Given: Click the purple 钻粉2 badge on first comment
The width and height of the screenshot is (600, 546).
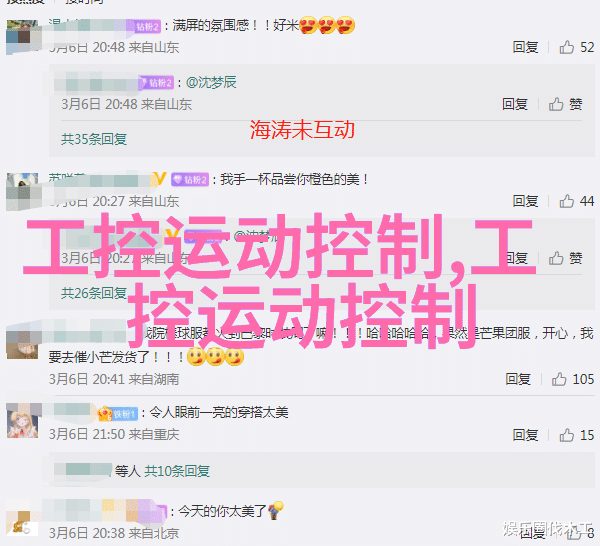Looking at the screenshot, I should click(148, 26).
